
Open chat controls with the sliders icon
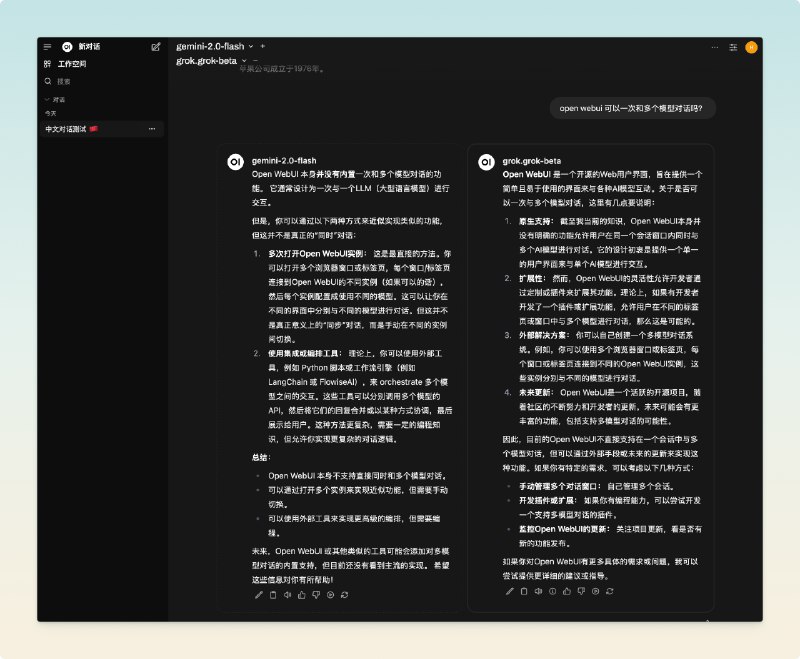tap(735, 47)
